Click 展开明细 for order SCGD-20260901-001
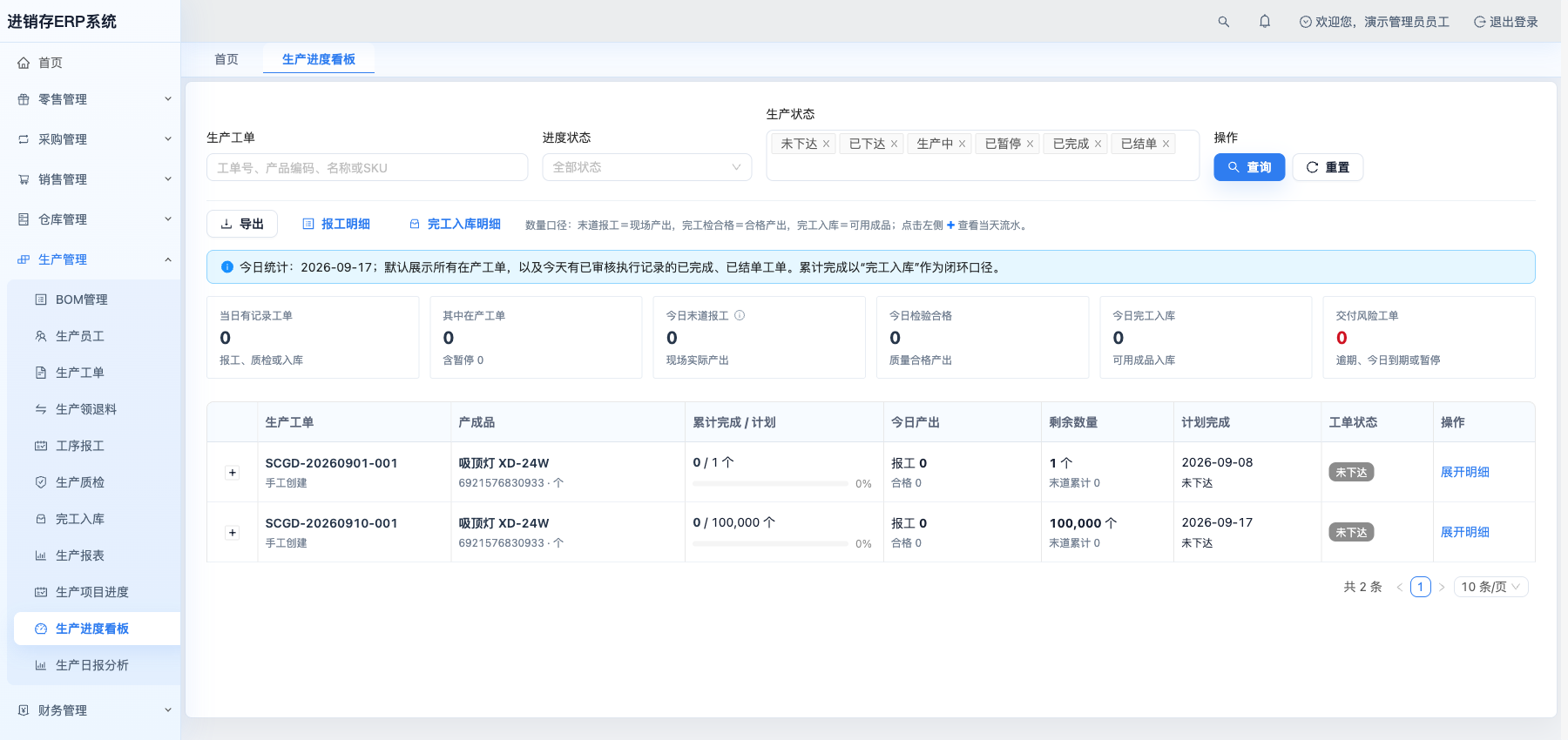The image size is (1568, 740). tap(1465, 472)
